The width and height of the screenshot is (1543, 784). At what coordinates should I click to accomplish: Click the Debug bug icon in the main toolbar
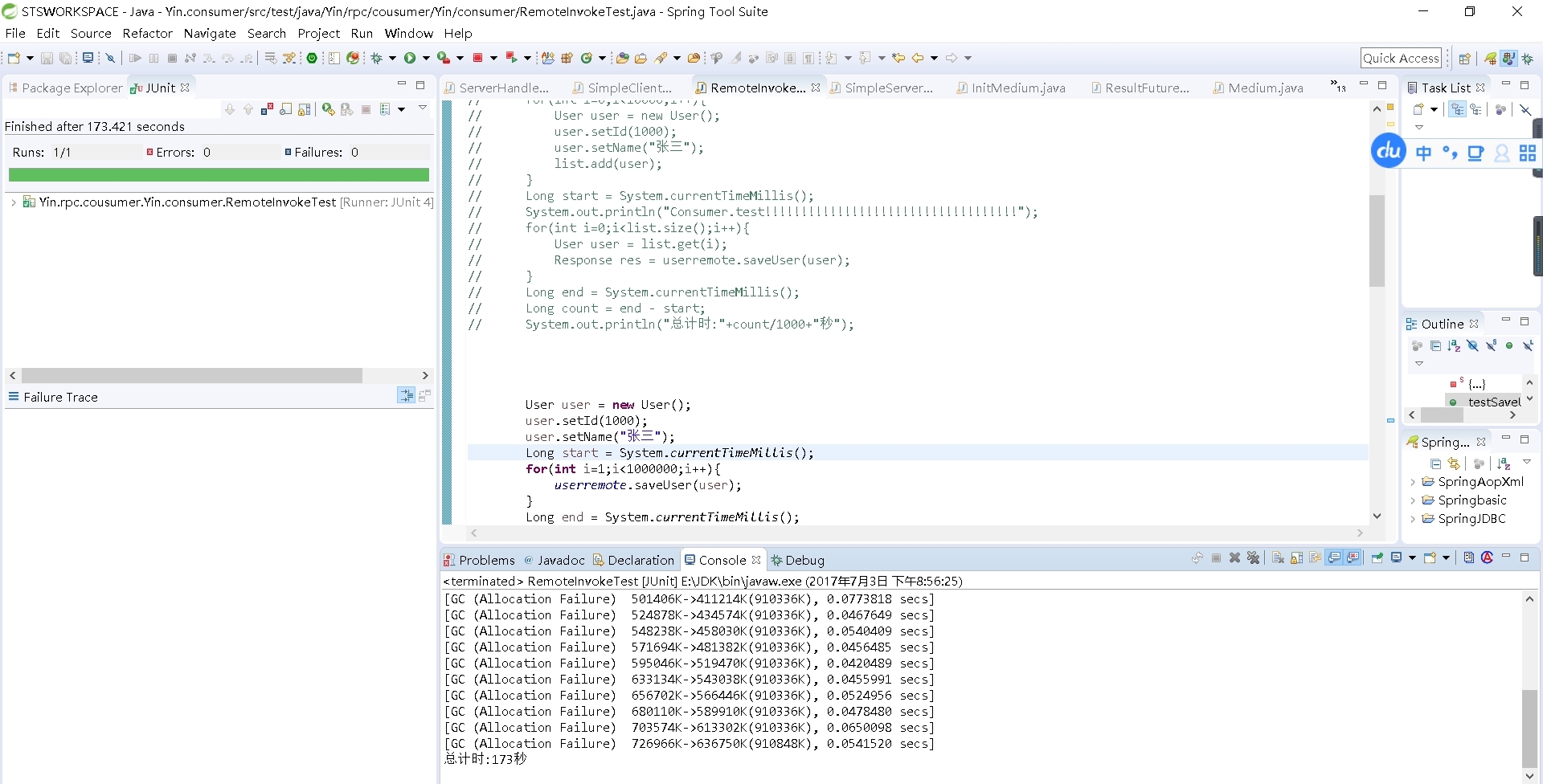pyautogui.click(x=375, y=58)
